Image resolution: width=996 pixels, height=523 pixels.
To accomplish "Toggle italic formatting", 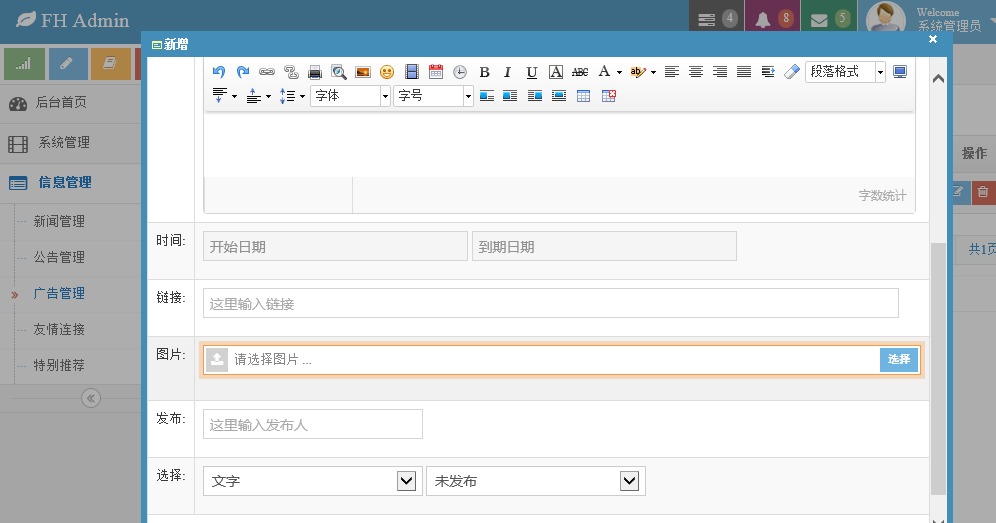I will (508, 72).
